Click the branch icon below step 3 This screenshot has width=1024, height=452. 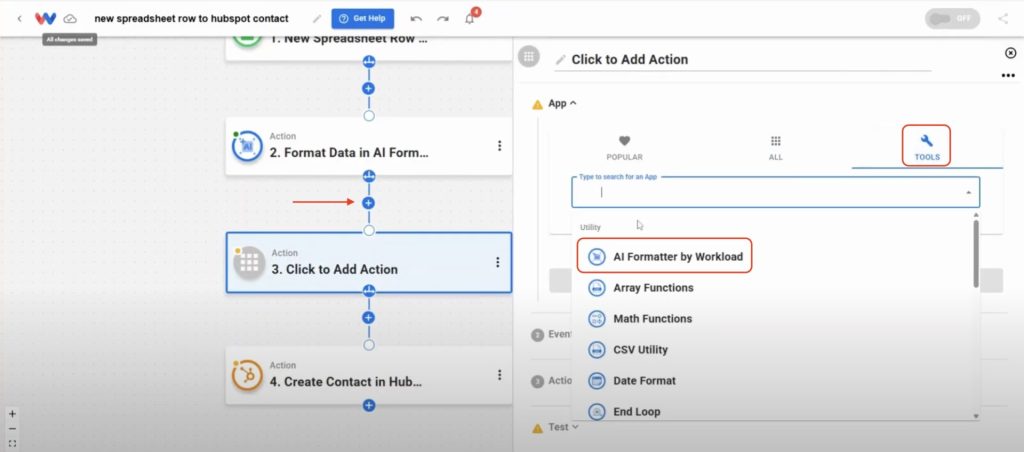369,291
